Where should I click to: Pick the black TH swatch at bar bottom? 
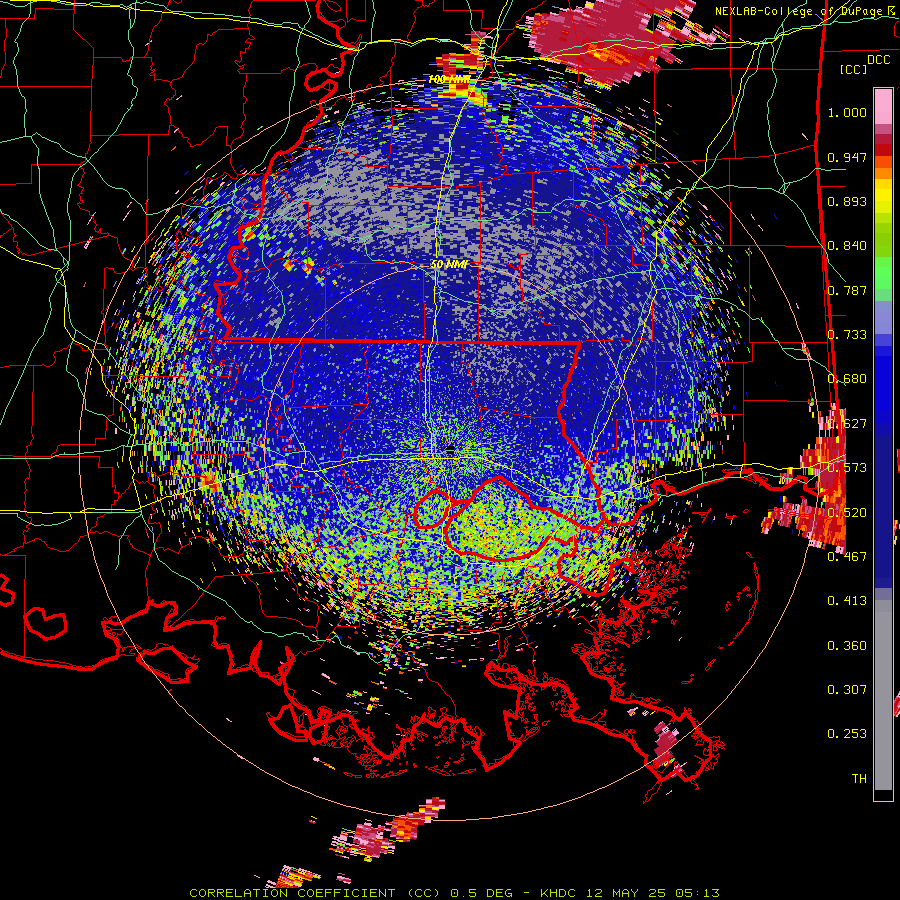[883, 794]
